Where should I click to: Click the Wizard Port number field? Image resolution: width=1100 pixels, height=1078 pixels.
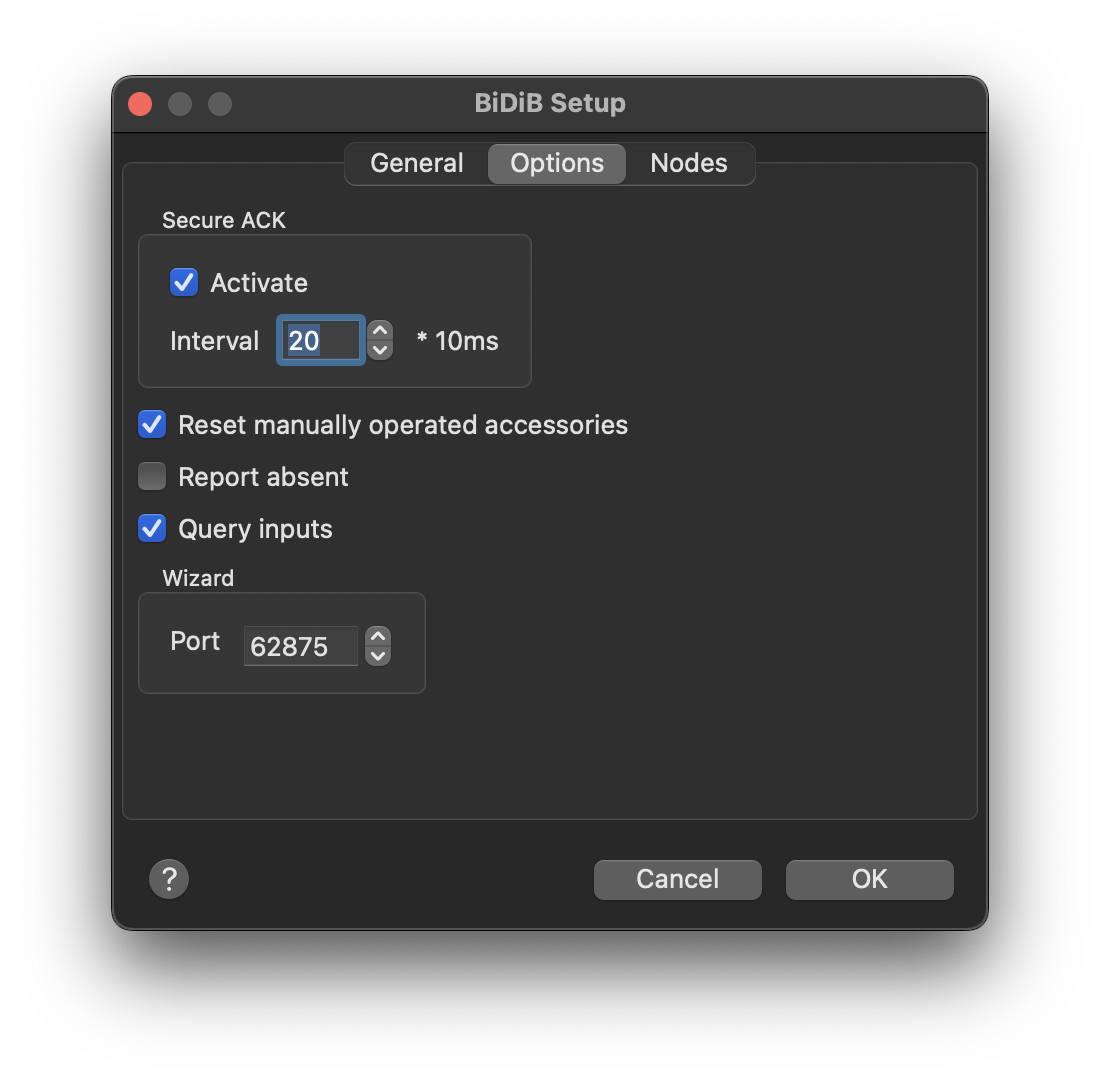(300, 647)
